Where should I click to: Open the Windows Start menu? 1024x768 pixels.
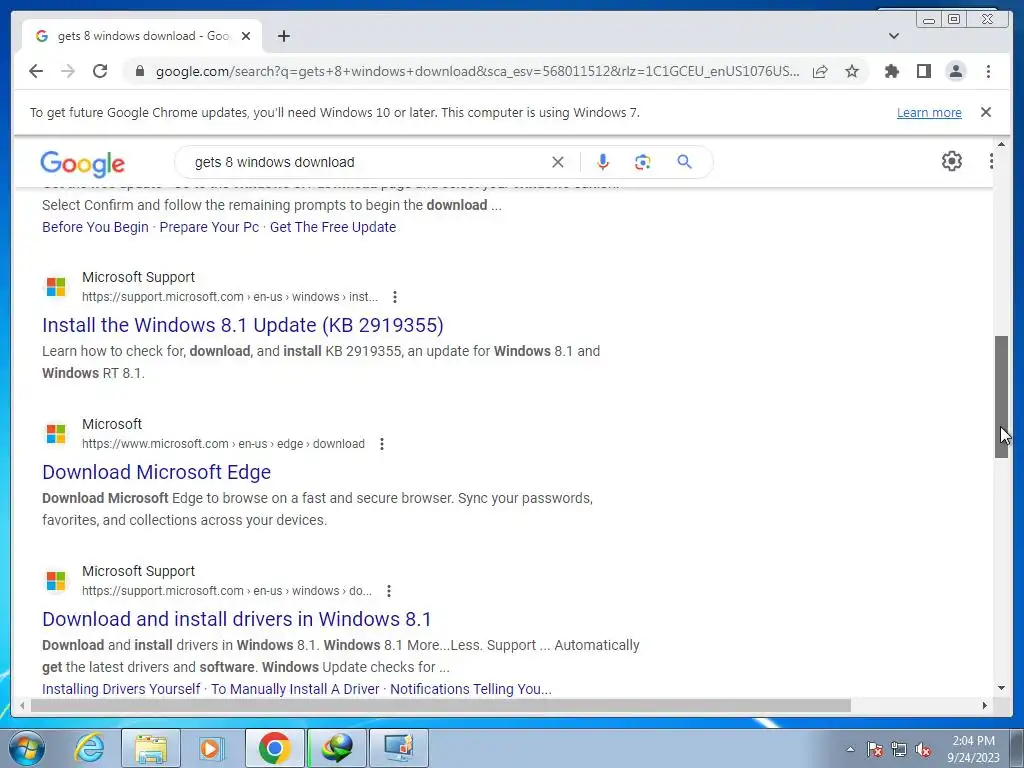(x=27, y=748)
